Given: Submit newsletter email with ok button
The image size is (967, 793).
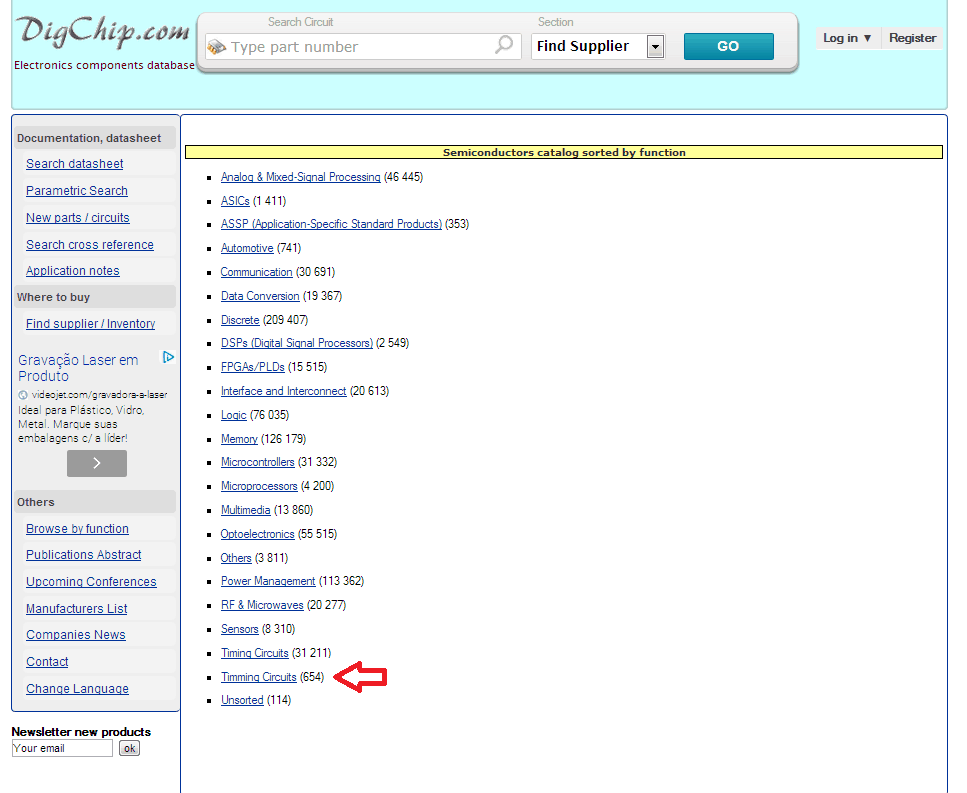Looking at the screenshot, I should 129,748.
